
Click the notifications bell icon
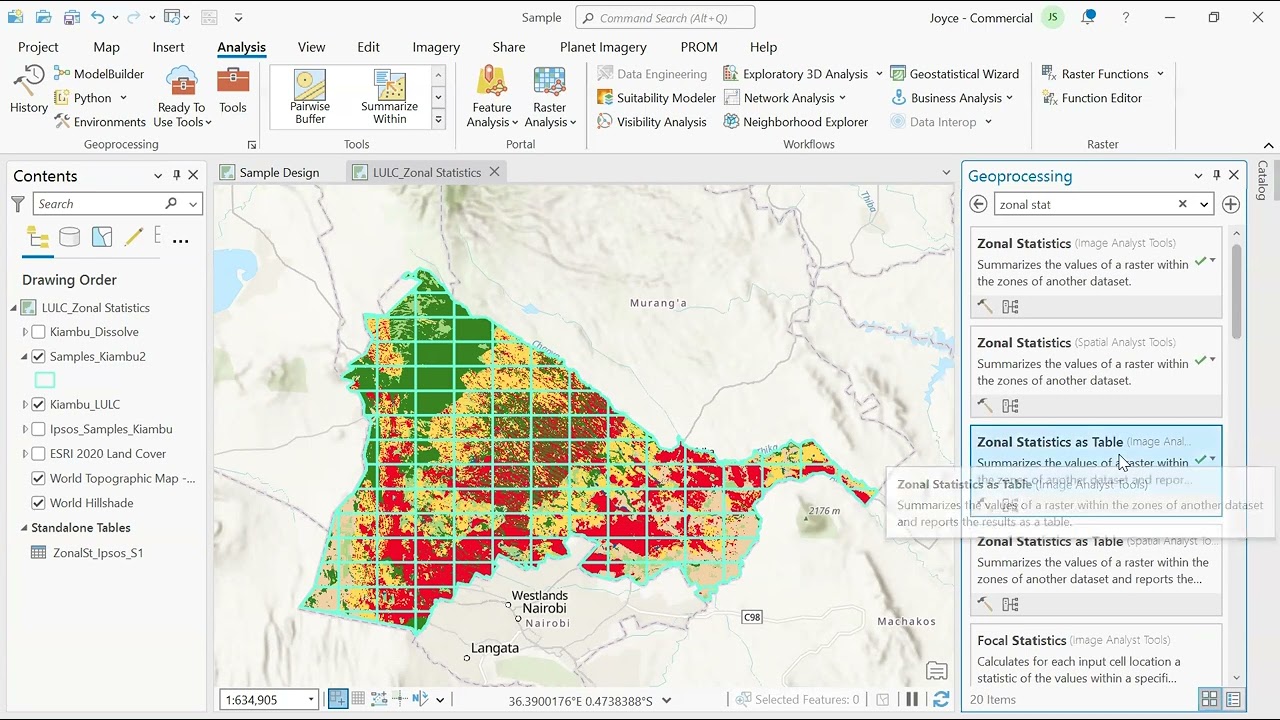point(1089,17)
